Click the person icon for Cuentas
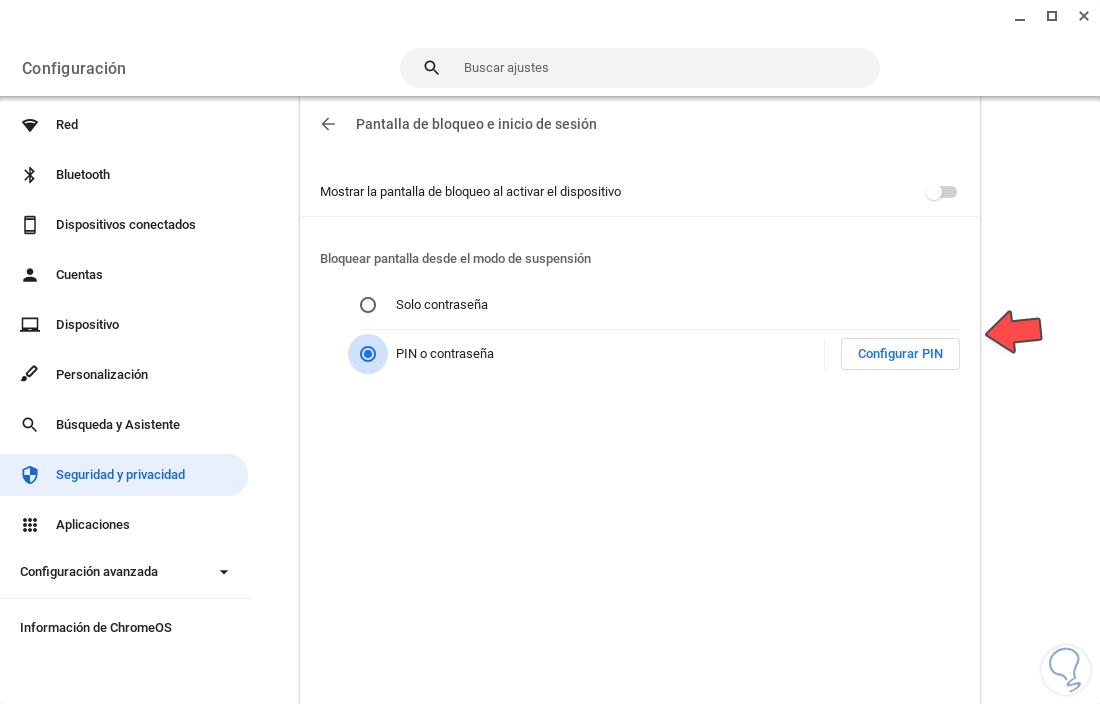Image resolution: width=1100 pixels, height=704 pixels. coord(30,275)
